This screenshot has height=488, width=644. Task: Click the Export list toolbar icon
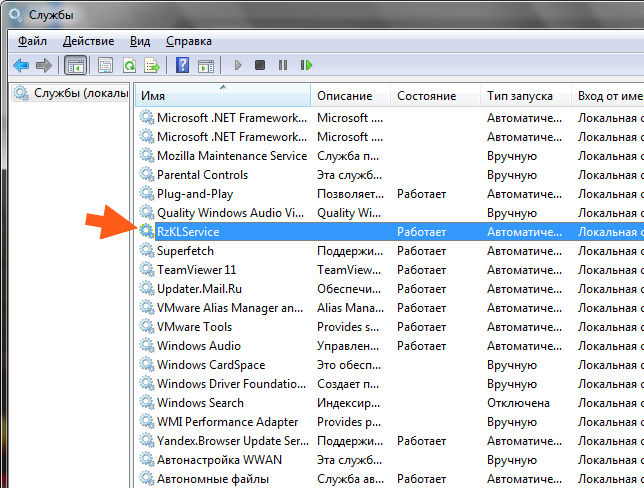point(152,65)
